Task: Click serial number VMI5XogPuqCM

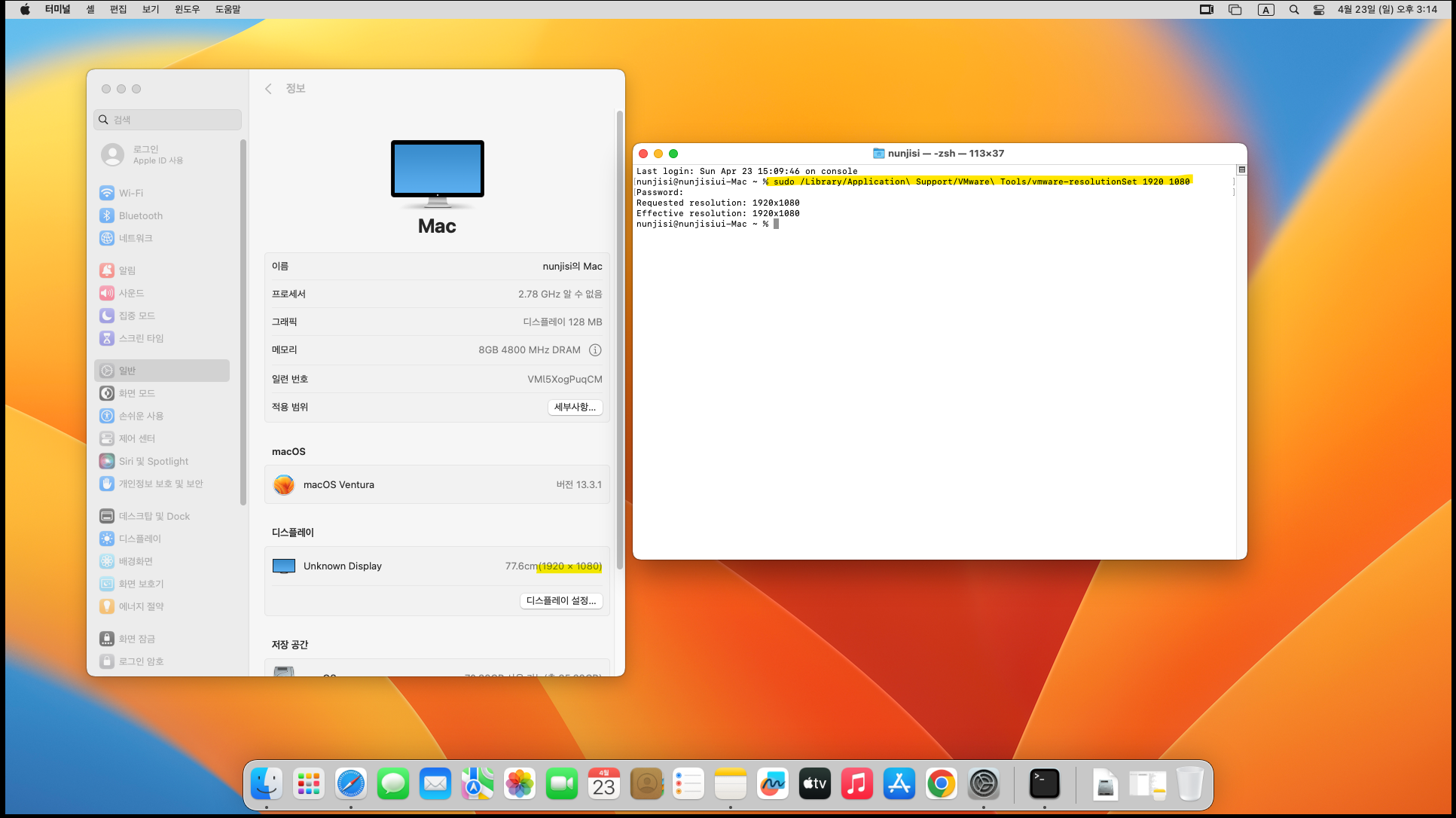Action: tap(565, 379)
